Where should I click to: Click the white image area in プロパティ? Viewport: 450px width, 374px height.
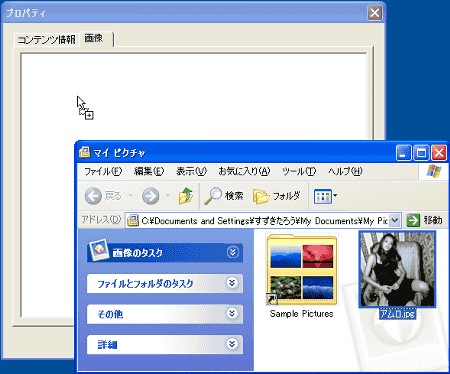pos(193,97)
